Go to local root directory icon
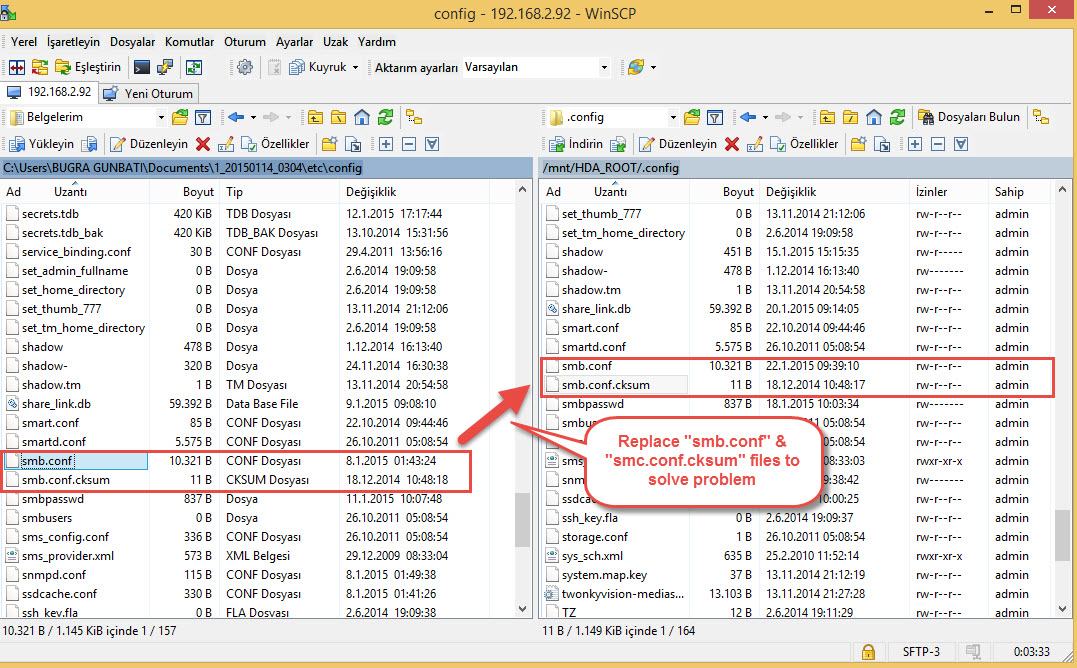 coord(339,117)
